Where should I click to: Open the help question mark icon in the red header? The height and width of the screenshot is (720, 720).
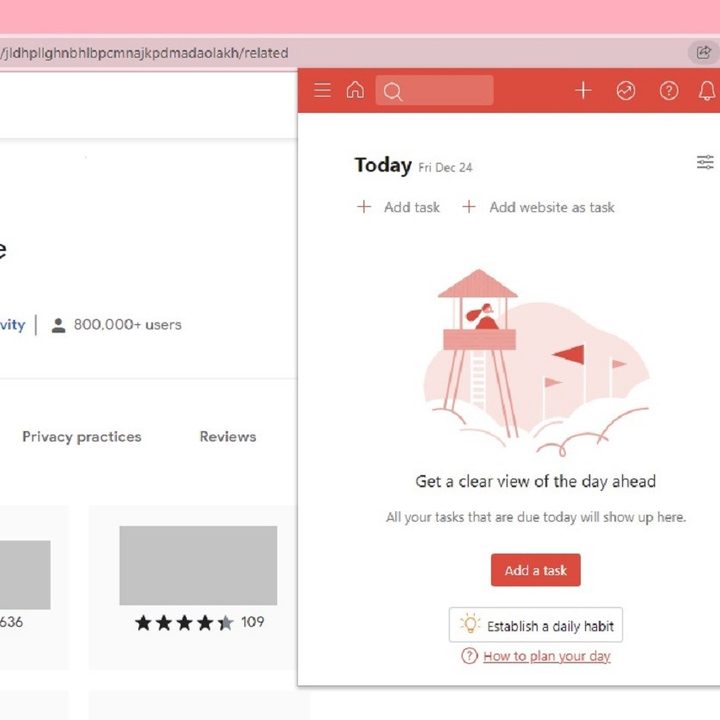pyautogui.click(x=669, y=90)
